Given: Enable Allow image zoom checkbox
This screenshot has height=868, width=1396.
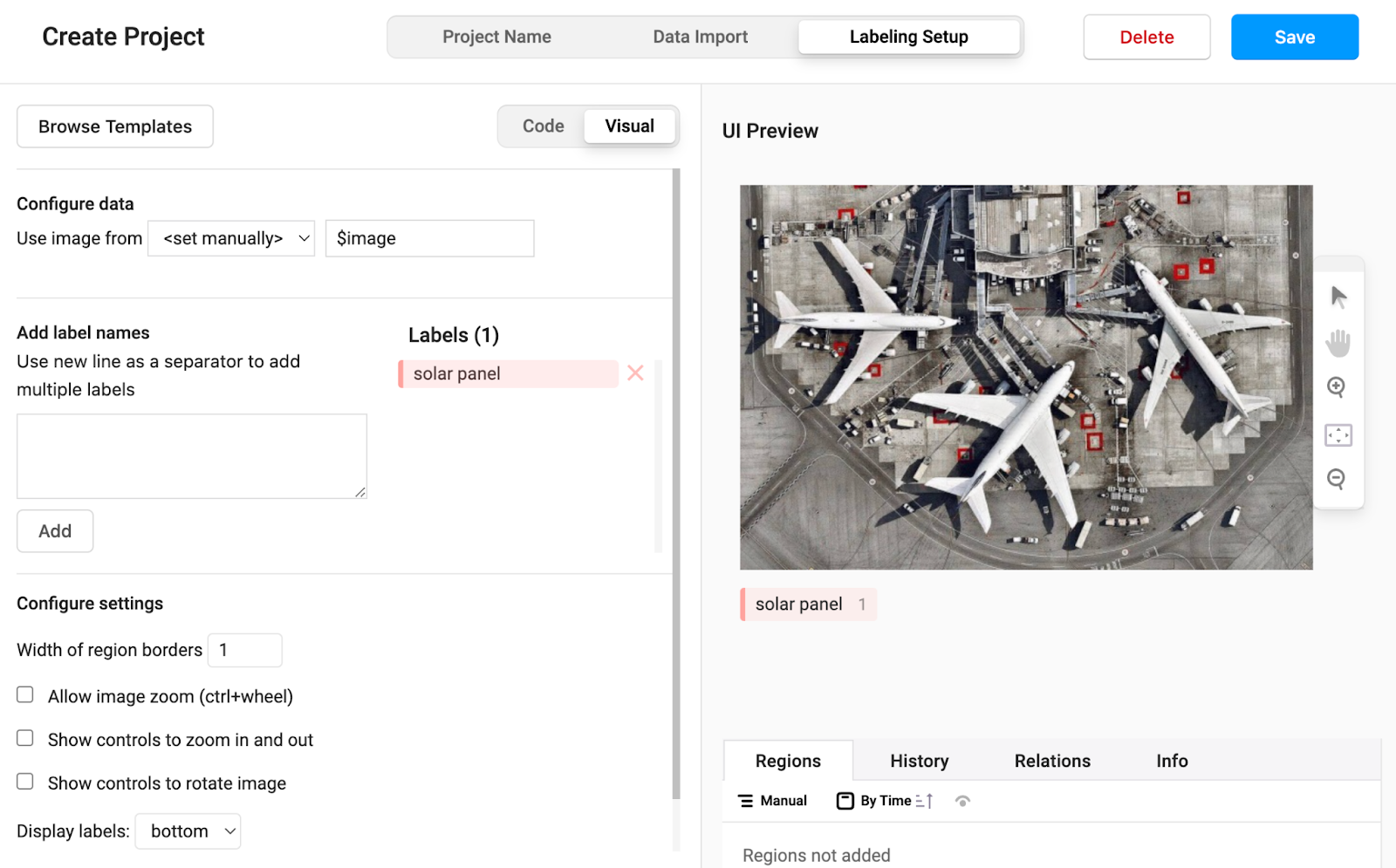Looking at the screenshot, I should 25,694.
